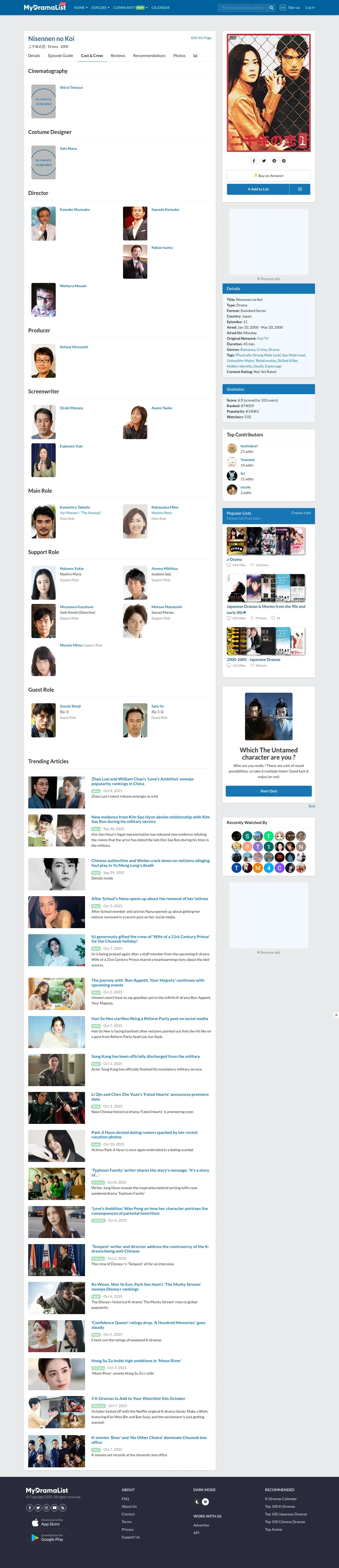Open 2000-2005 - Japanese Dramas list
Screen dimensions: 339x1568
pos(254,659)
